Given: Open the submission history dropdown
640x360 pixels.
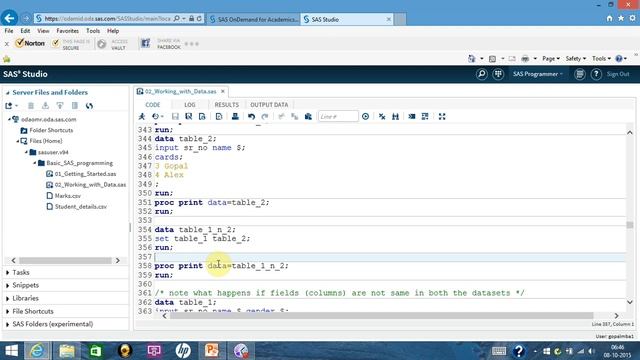Looking at the screenshot, I should pyautogui.click(x=158, y=117).
